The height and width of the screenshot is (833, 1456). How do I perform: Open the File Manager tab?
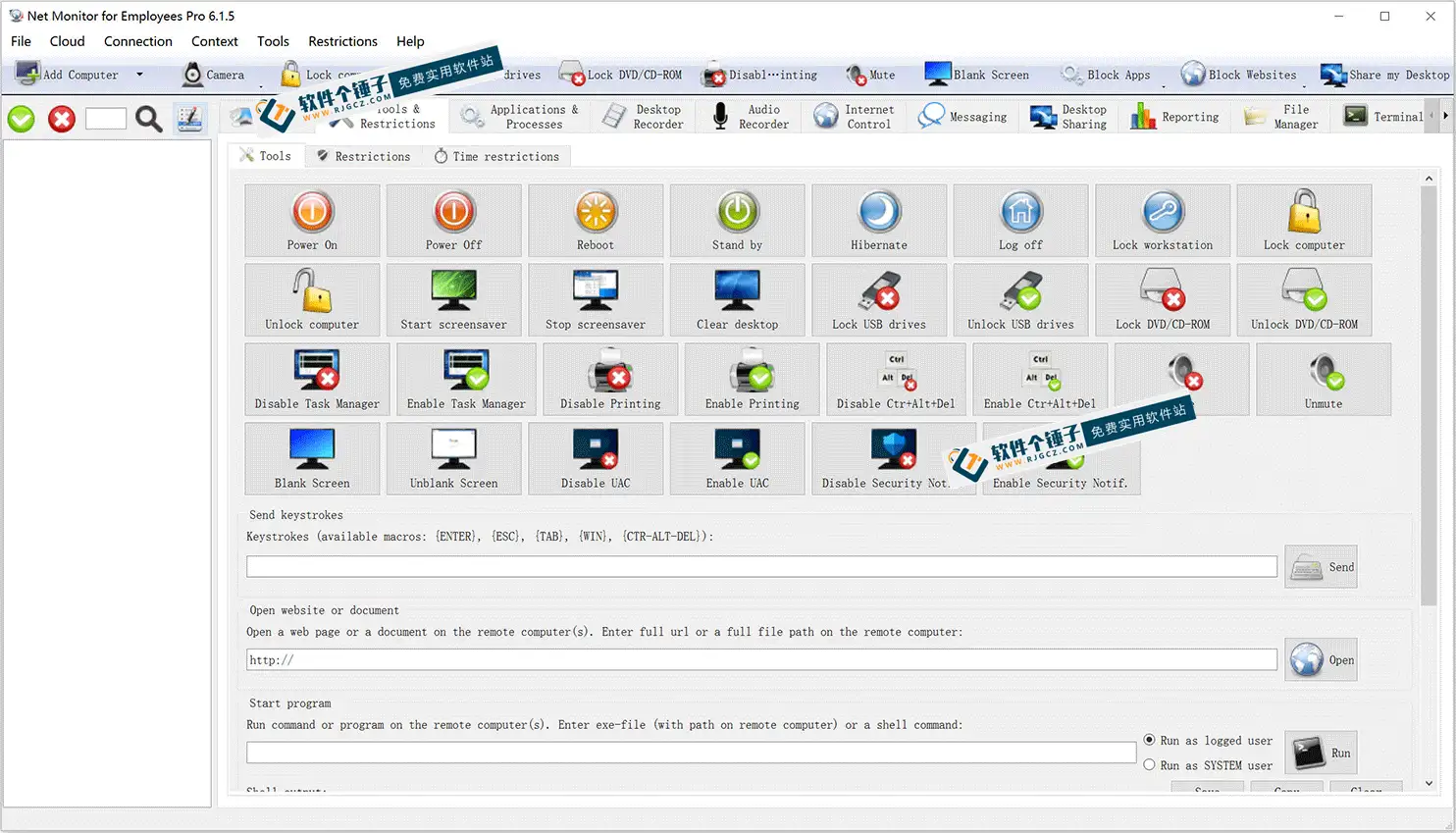coord(1282,117)
